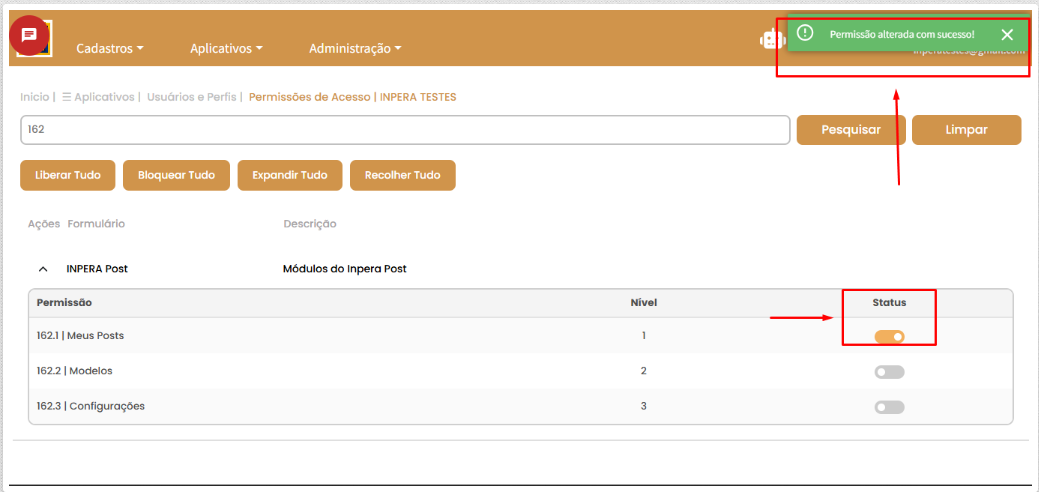
Task: Click the info icon in green notification
Action: pyautogui.click(x=805, y=32)
